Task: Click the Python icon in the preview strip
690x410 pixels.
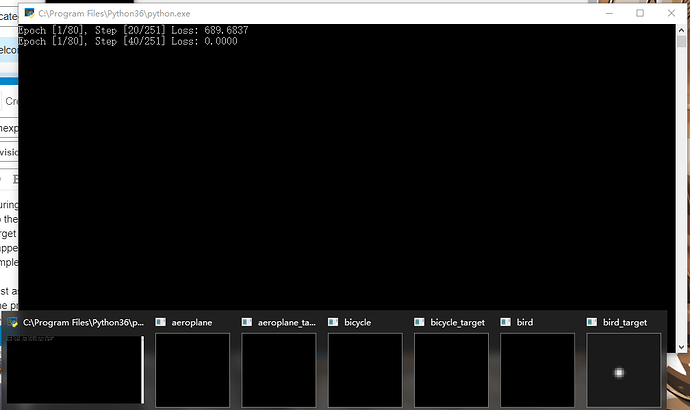Action: pos(13,323)
